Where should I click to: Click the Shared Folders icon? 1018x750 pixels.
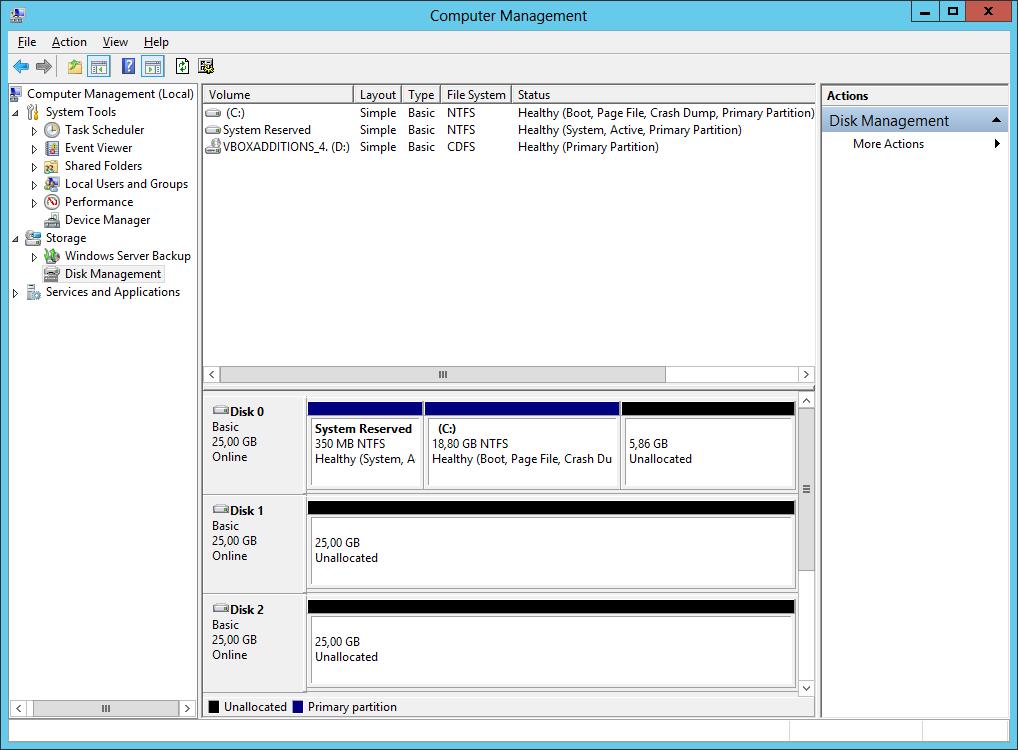[x=52, y=166]
